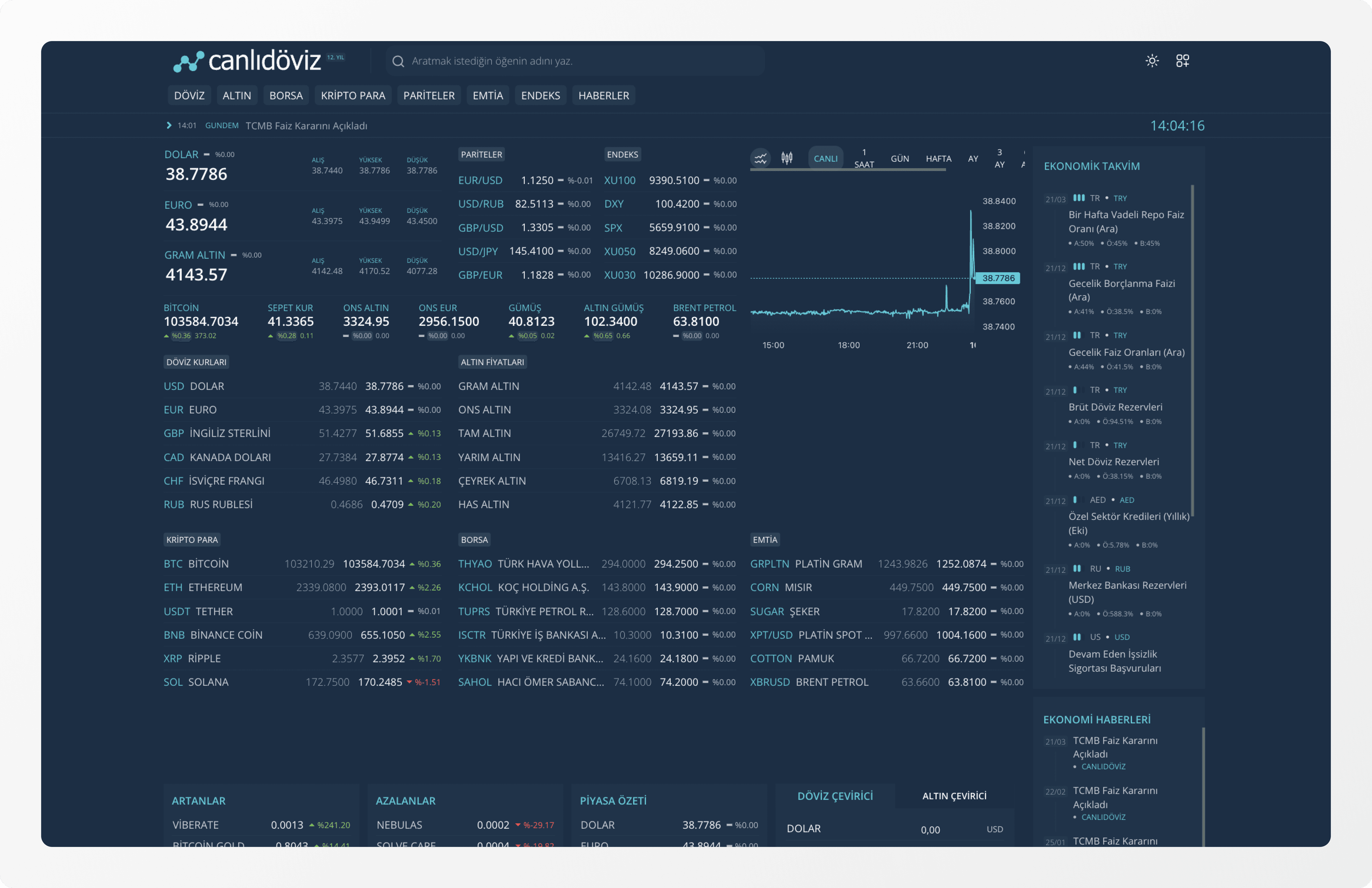Image resolution: width=1372 pixels, height=888 pixels.
Task: Open the KRİPTO PARA menu
Action: [353, 96]
